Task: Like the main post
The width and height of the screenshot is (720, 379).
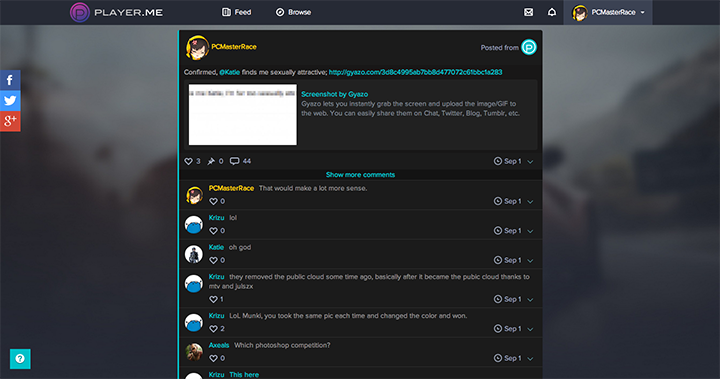Action: click(188, 161)
